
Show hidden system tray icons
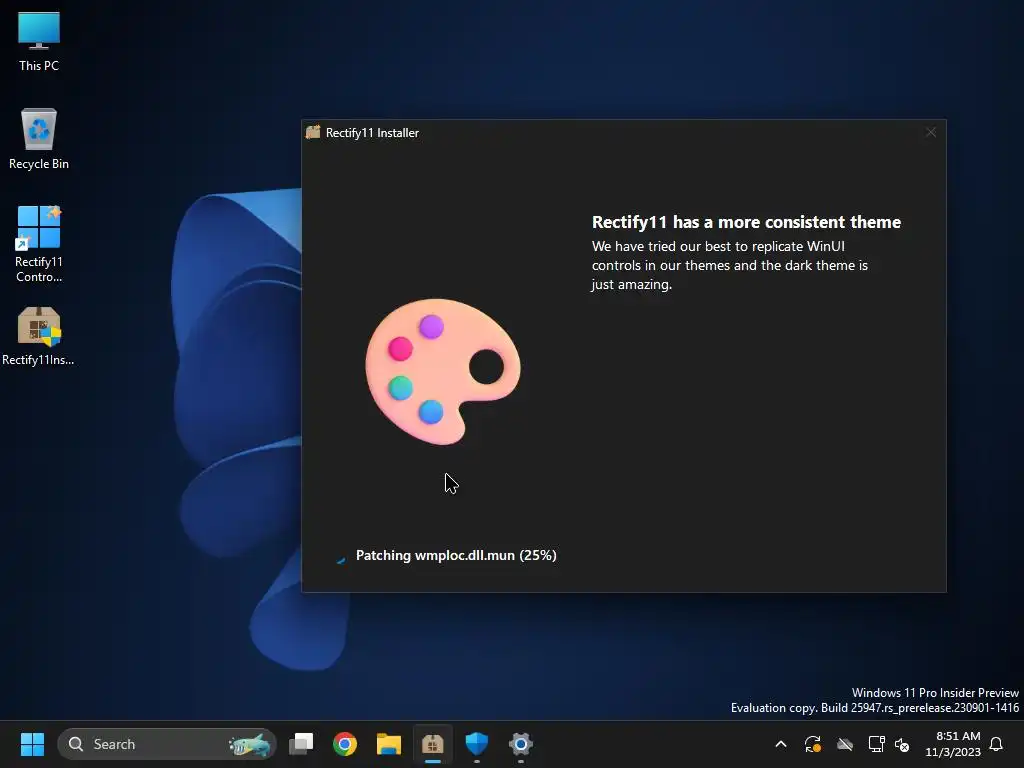(x=780, y=744)
